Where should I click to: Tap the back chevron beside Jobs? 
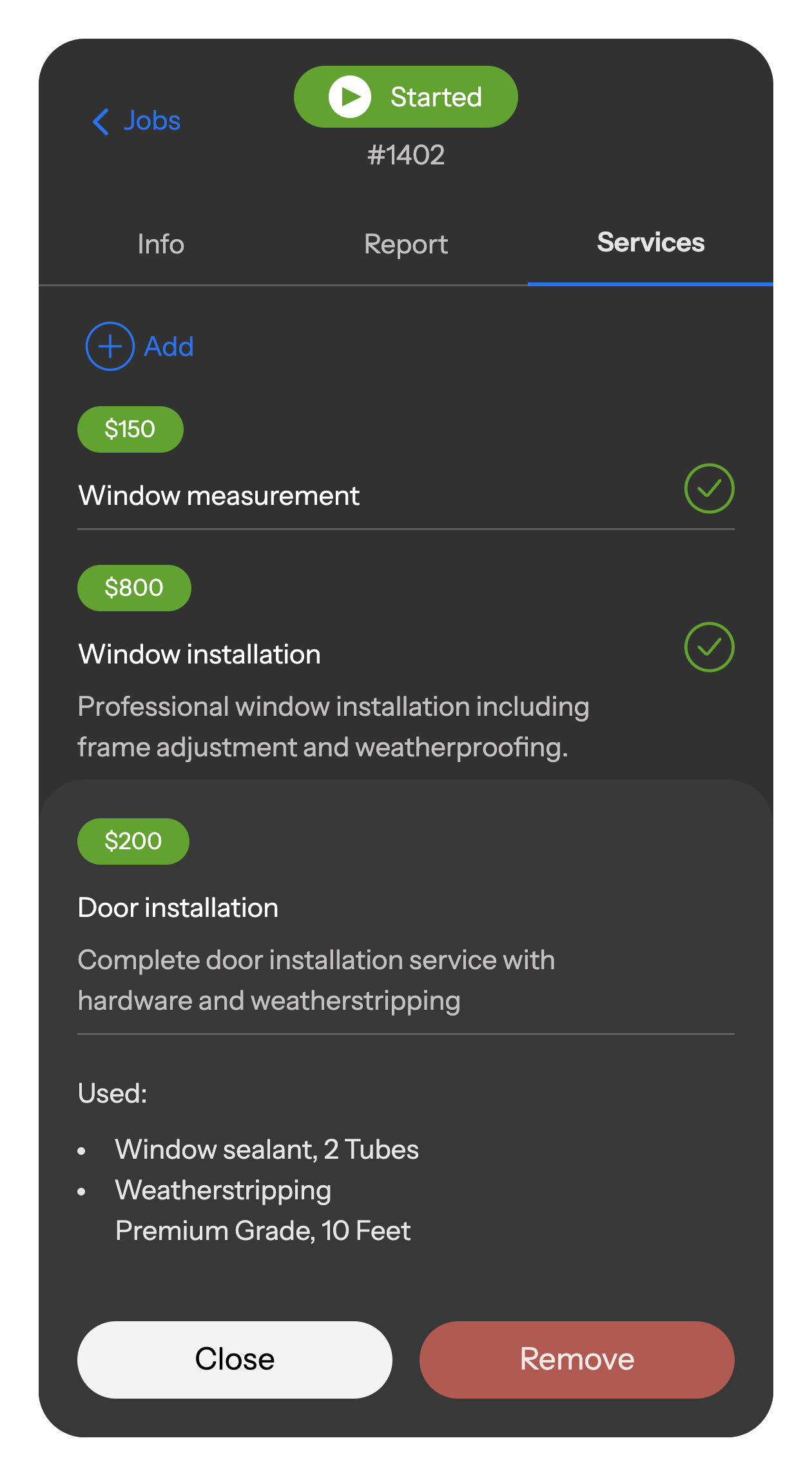(x=101, y=121)
